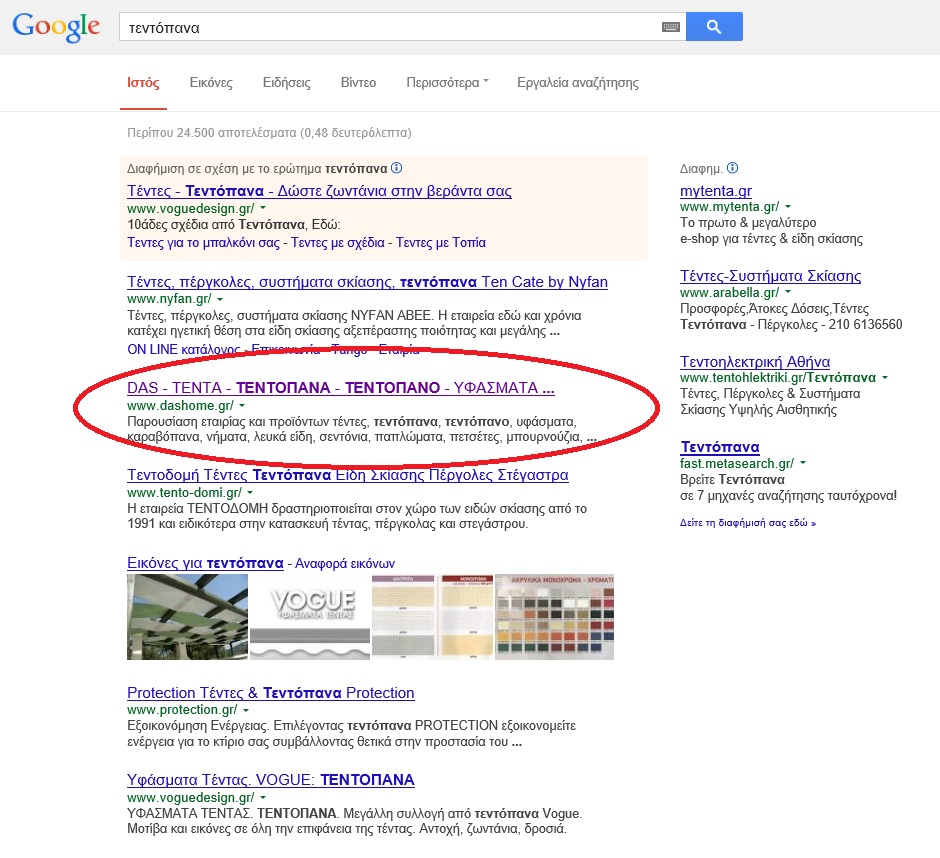
Task: Expand arrow beside www.voguedesign.gr in top ad
Action: (x=263, y=208)
